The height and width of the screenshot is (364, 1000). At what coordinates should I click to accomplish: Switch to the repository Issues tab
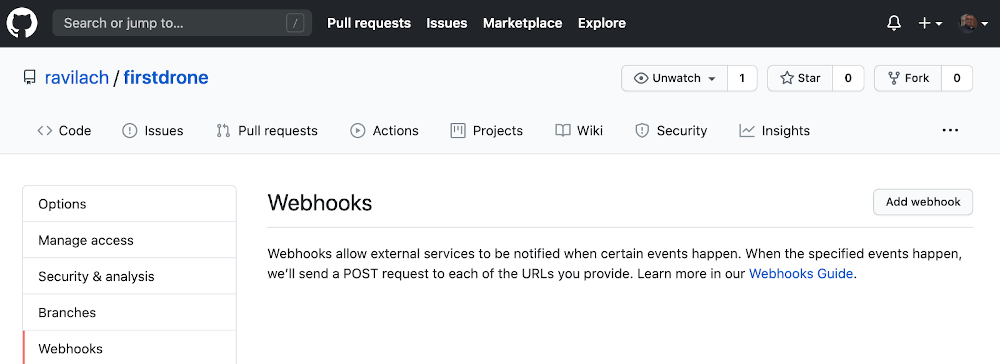[152, 131]
